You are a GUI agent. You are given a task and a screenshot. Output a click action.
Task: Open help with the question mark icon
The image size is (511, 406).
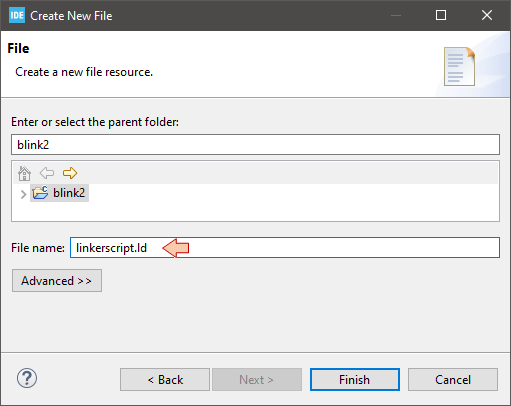click(x=27, y=378)
